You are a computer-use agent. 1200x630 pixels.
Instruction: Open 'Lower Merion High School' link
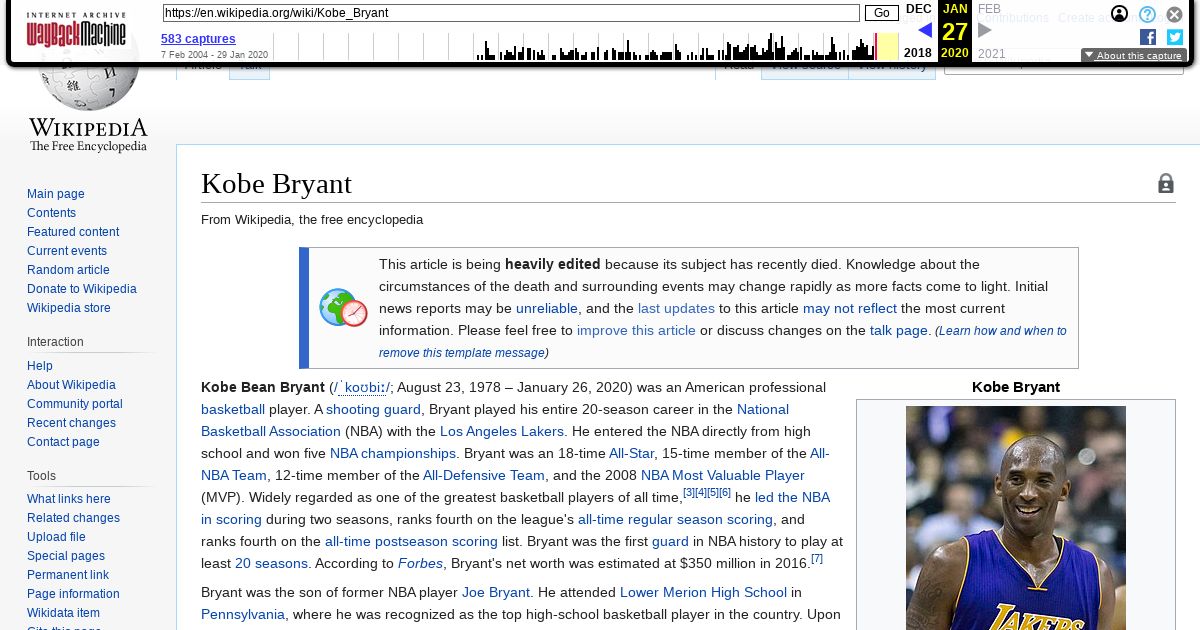[x=703, y=592]
